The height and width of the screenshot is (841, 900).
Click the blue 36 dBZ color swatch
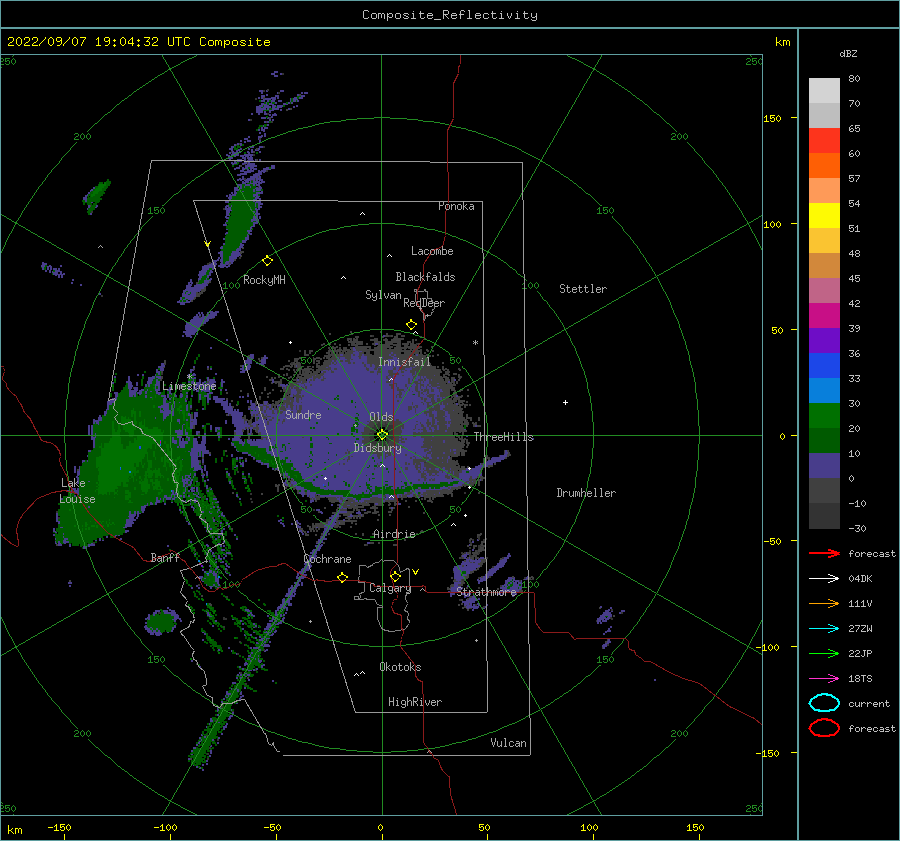[824, 366]
